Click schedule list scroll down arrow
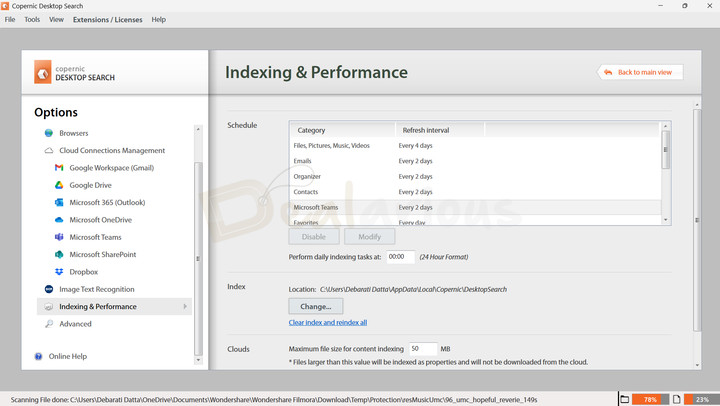720x406 pixels. pyautogui.click(x=665, y=220)
